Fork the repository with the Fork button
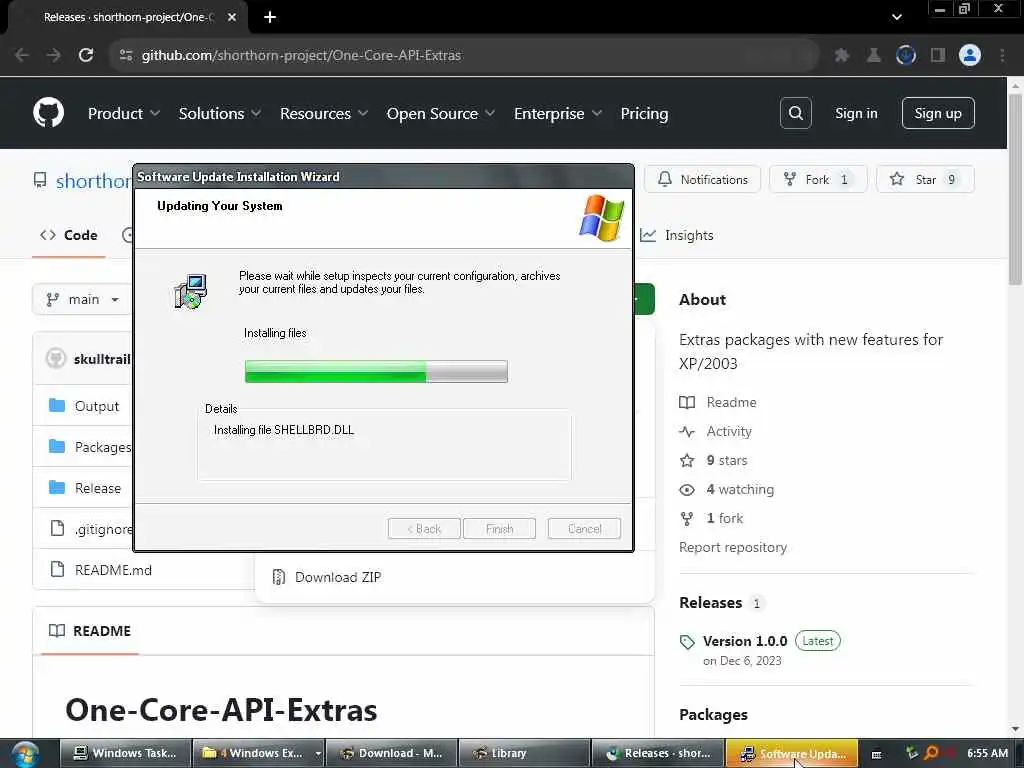This screenshot has height=768, width=1024. [818, 179]
